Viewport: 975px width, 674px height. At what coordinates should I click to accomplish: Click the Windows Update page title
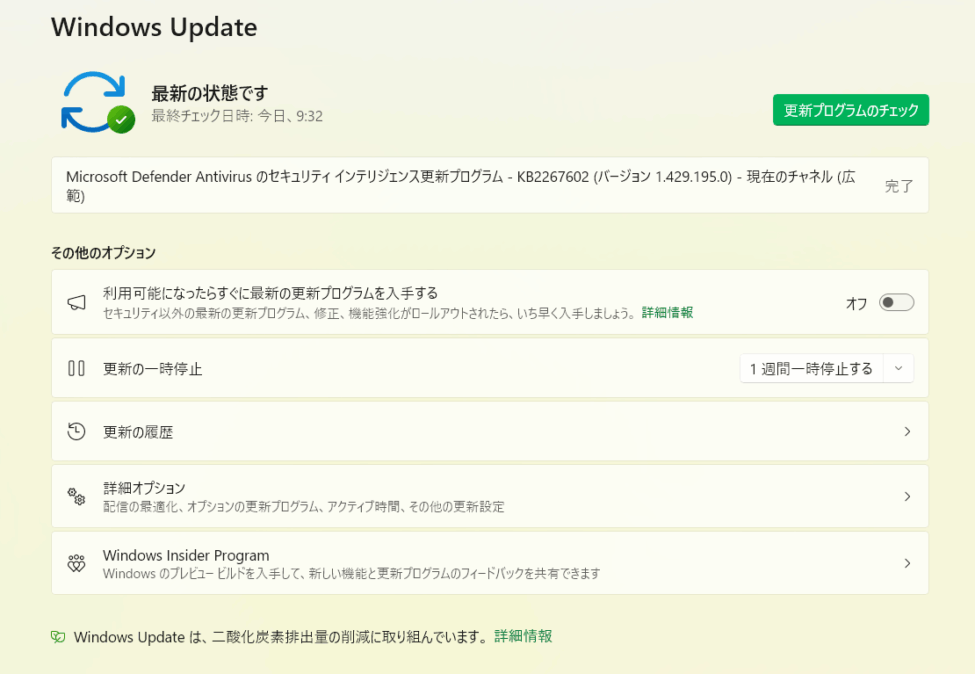[x=154, y=27]
